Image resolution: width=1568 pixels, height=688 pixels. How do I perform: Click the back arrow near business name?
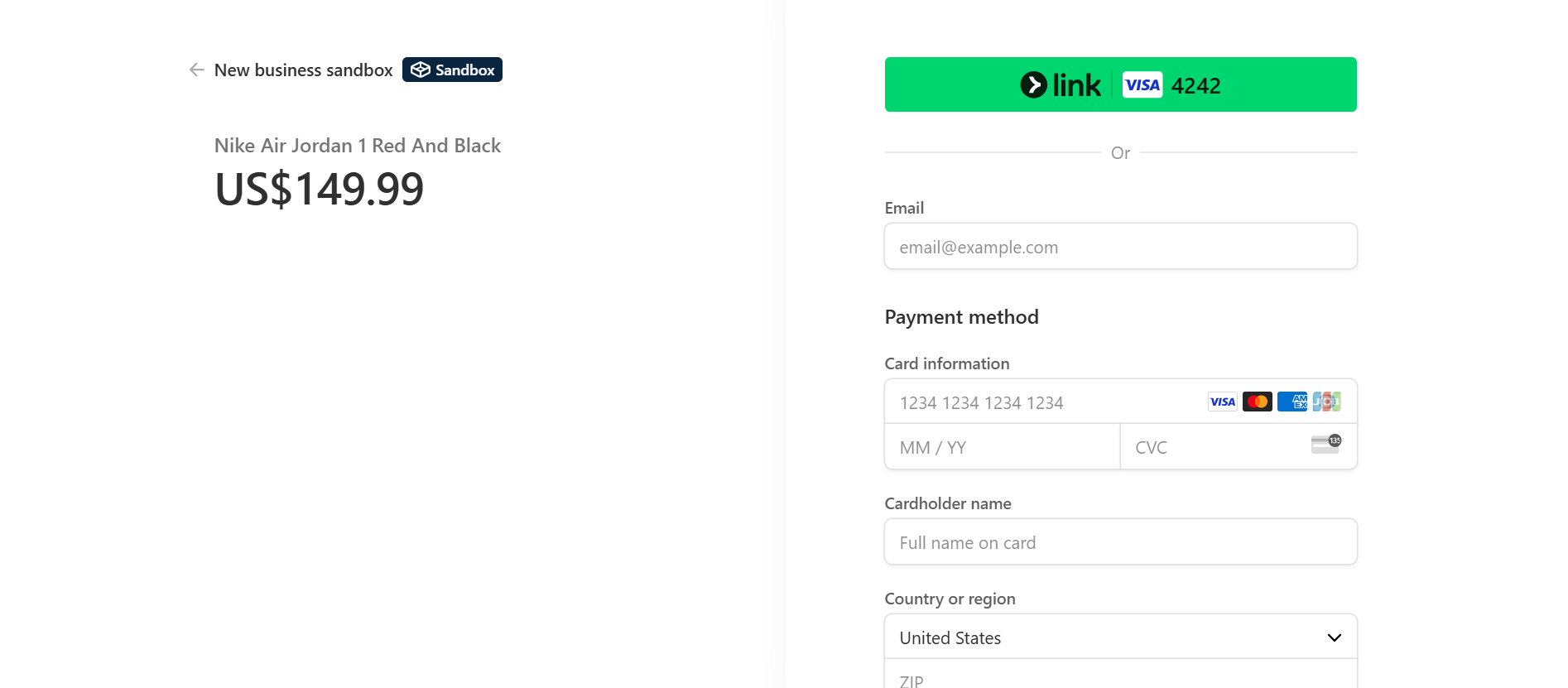click(196, 70)
